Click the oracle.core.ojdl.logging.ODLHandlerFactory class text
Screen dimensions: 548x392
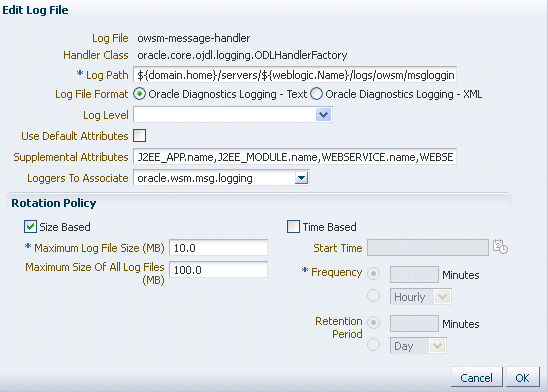(x=242, y=55)
